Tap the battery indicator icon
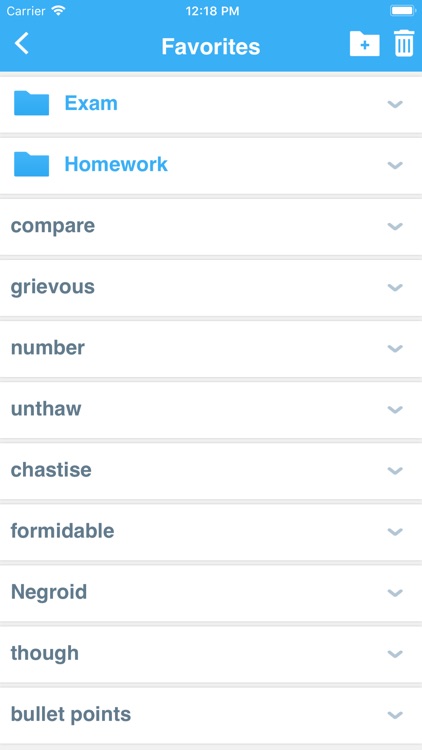422x750 pixels. [403, 11]
